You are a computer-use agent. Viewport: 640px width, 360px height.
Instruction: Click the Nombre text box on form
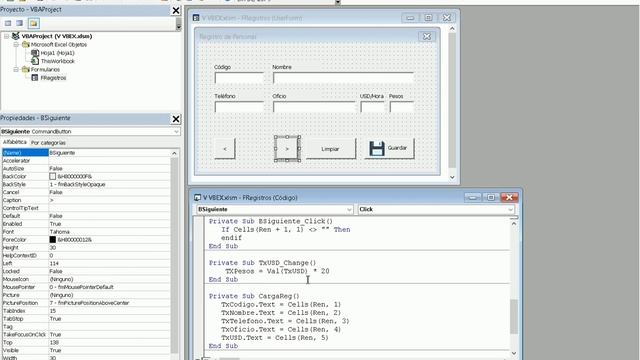(343, 78)
